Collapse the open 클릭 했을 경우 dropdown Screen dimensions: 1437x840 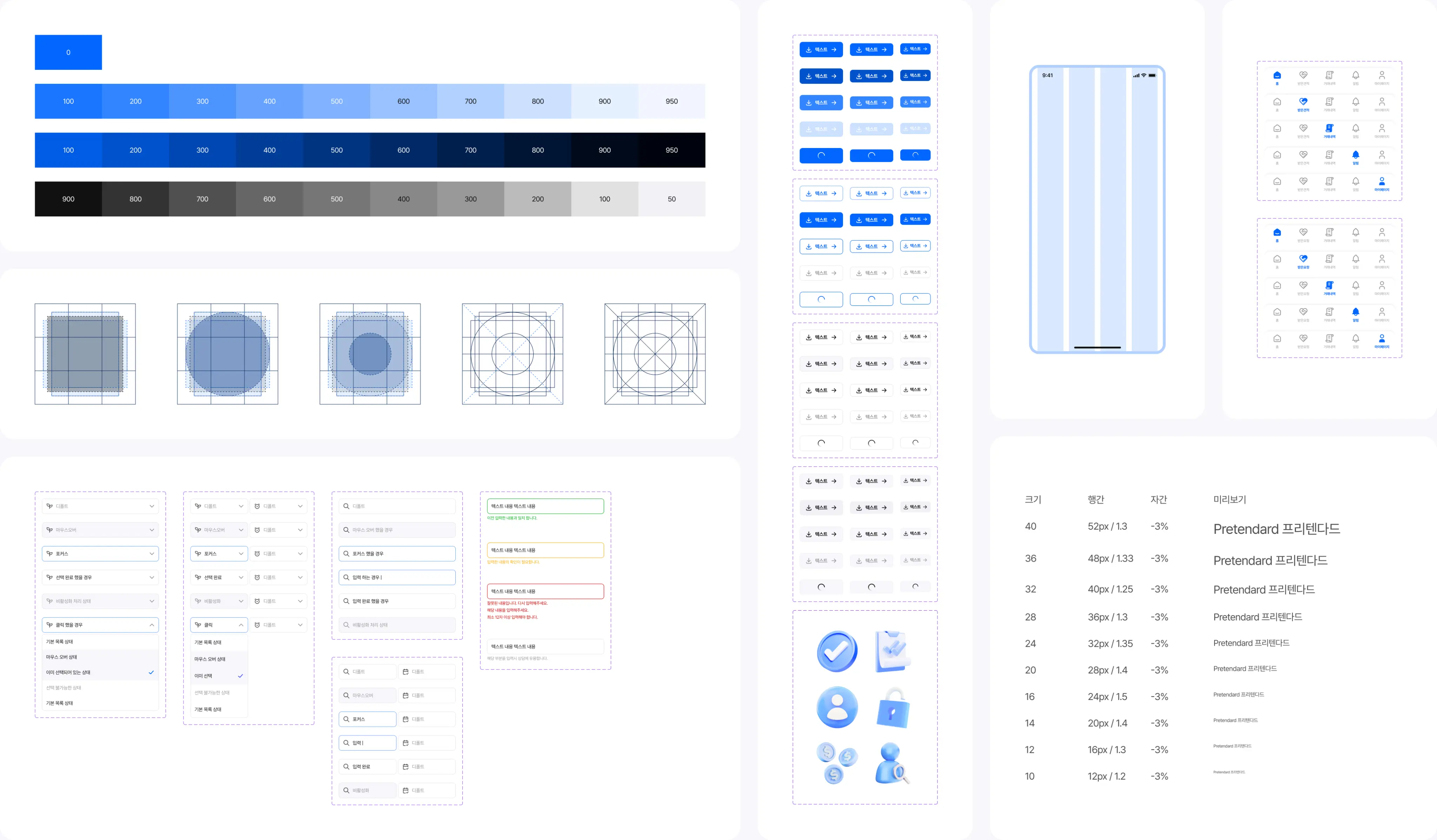coord(152,625)
